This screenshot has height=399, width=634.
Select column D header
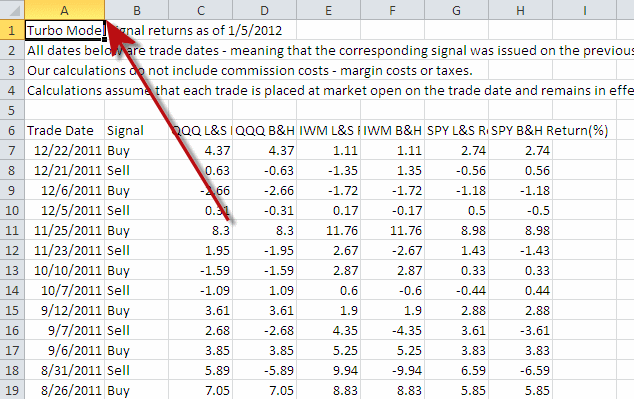click(x=264, y=10)
